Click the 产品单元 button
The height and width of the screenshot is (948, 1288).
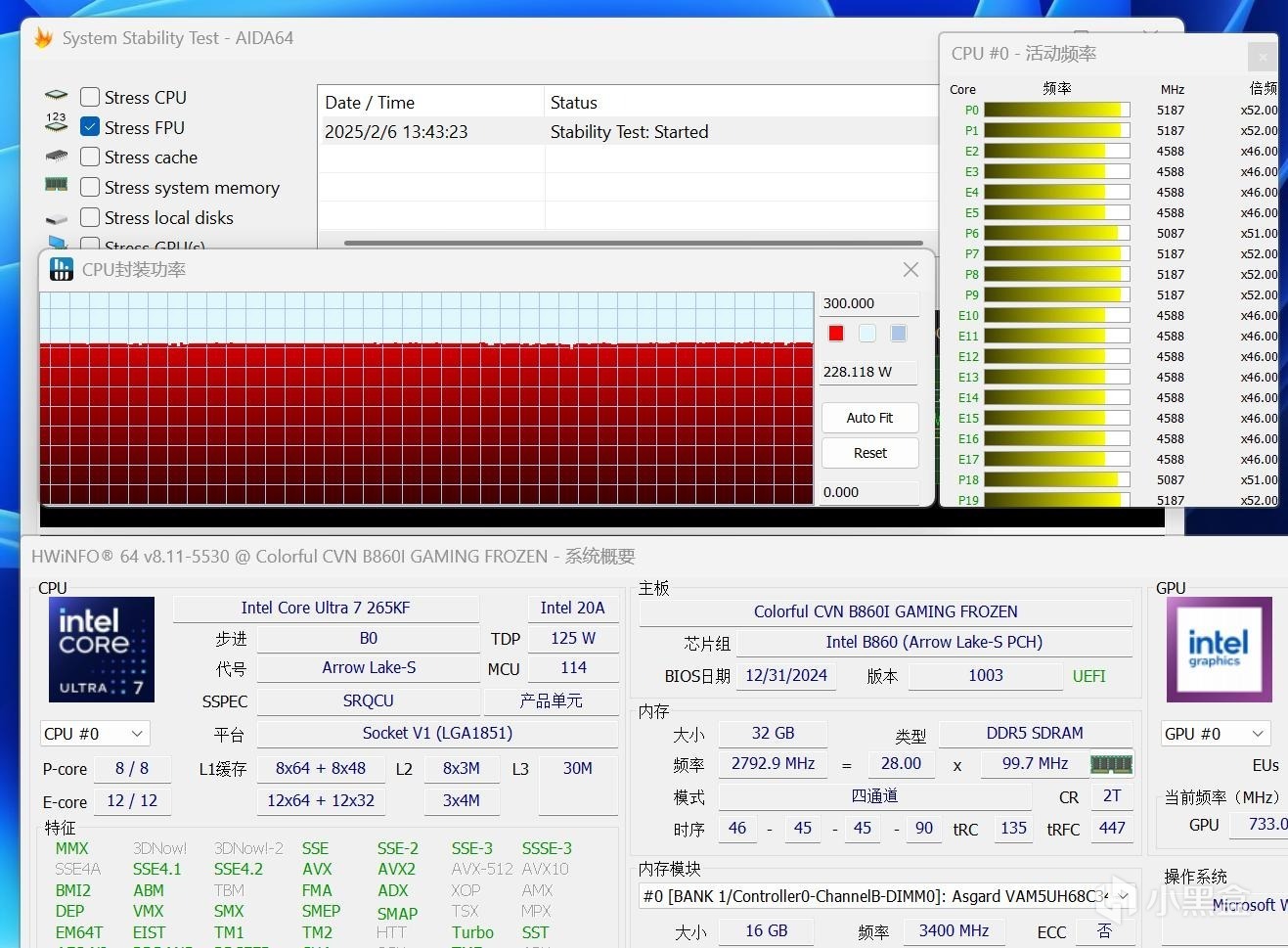[551, 700]
